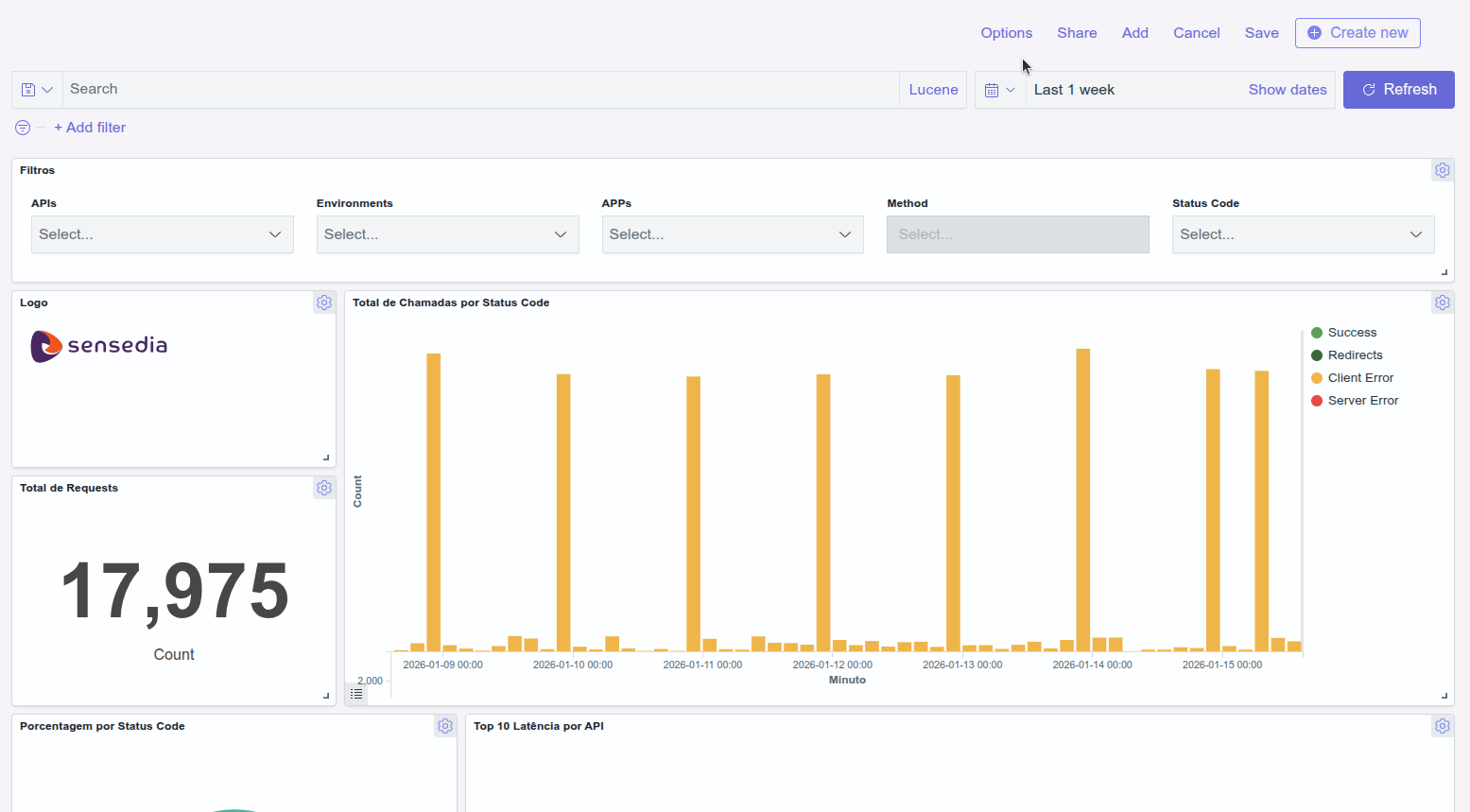
Task: Toggle Success series in legend
Action: coord(1352,333)
